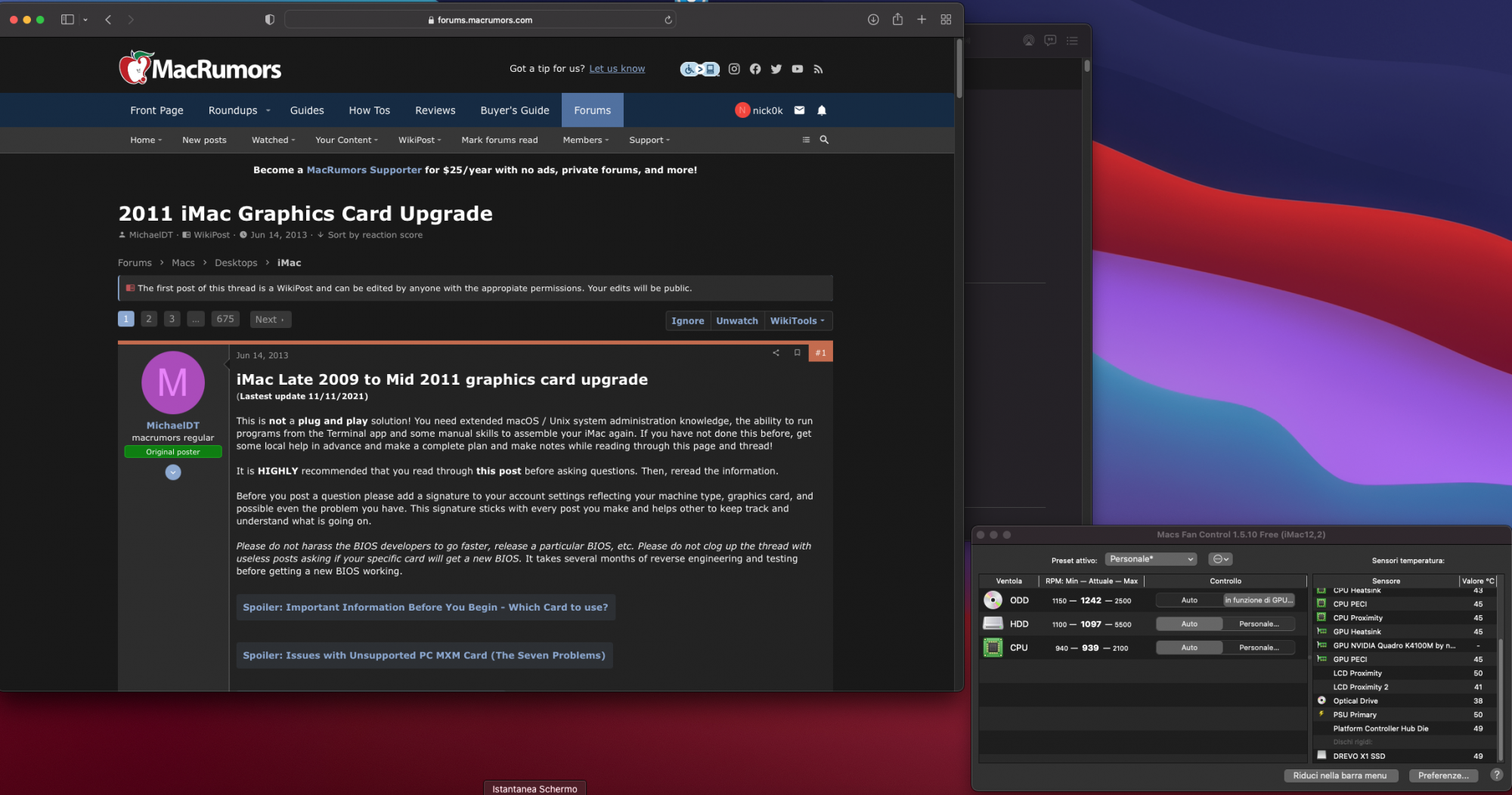
Task: Go to the Next page of the thread
Action: 271,319
